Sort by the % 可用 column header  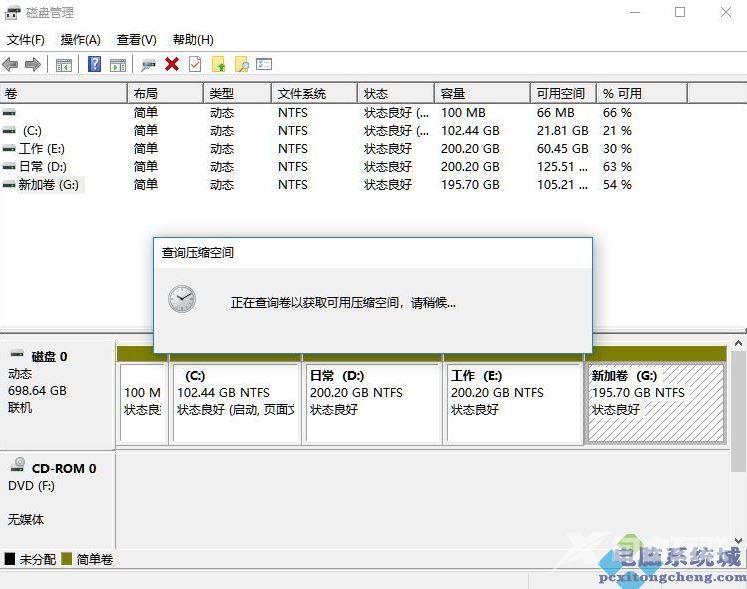[x=642, y=93]
